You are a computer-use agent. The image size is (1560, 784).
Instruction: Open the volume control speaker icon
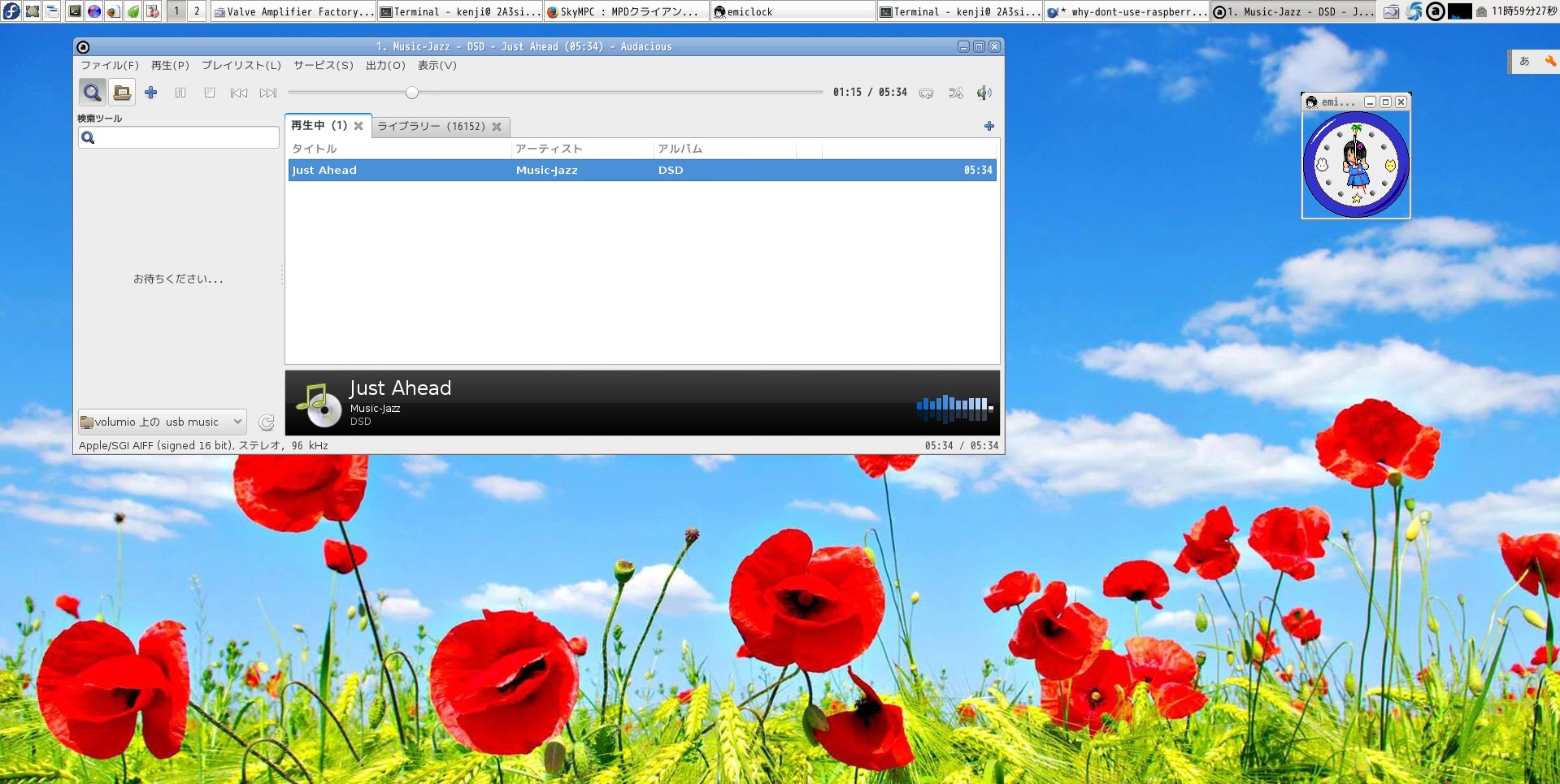(x=984, y=93)
